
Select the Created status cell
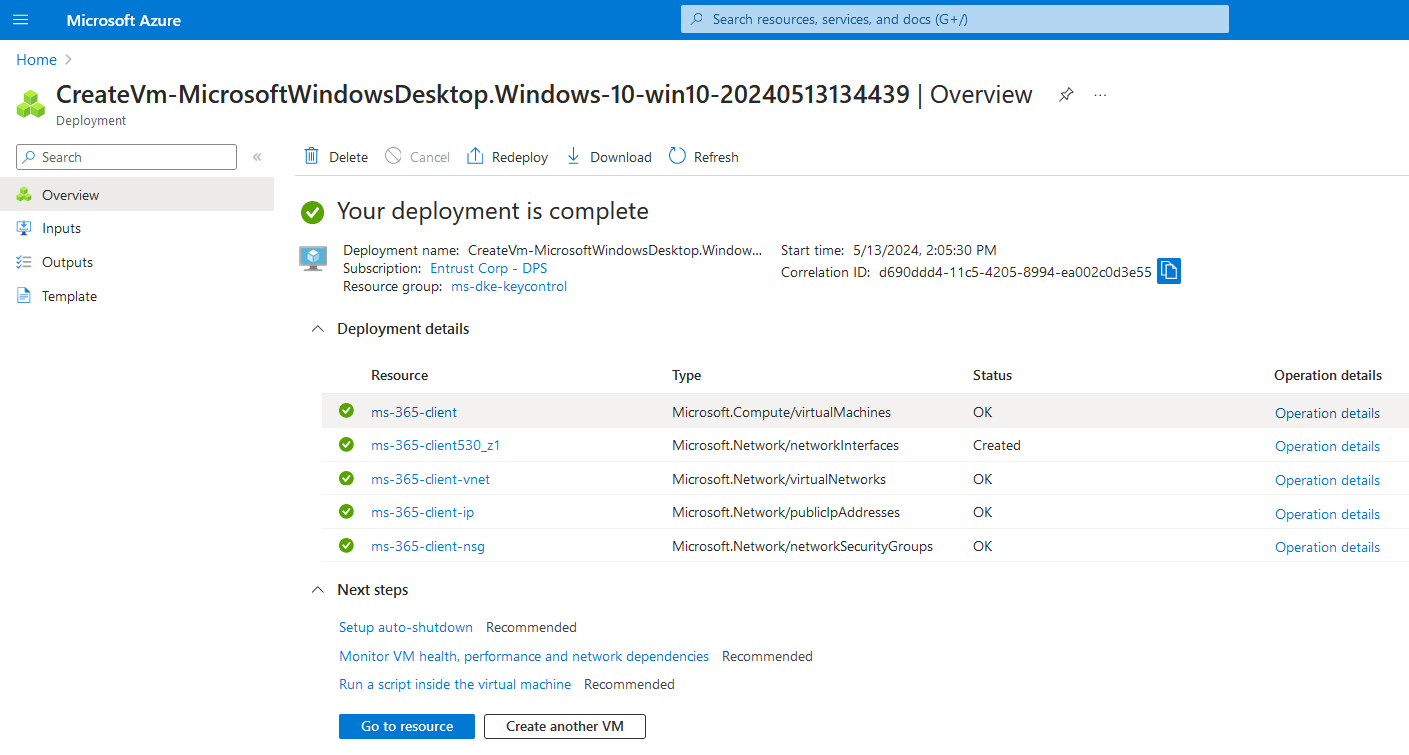pyautogui.click(x=996, y=445)
